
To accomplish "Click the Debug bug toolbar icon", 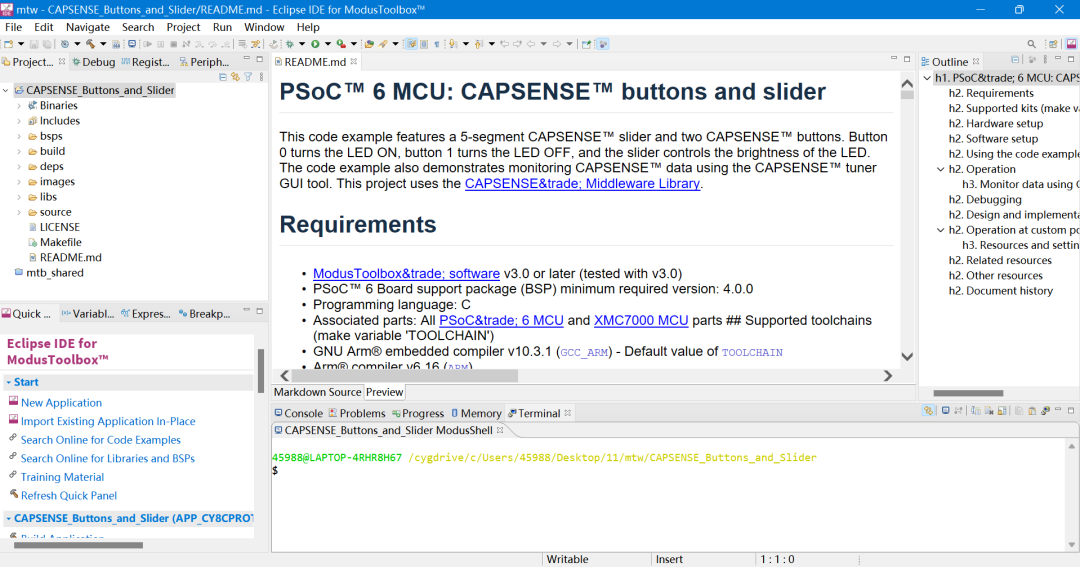I will 289,44.
